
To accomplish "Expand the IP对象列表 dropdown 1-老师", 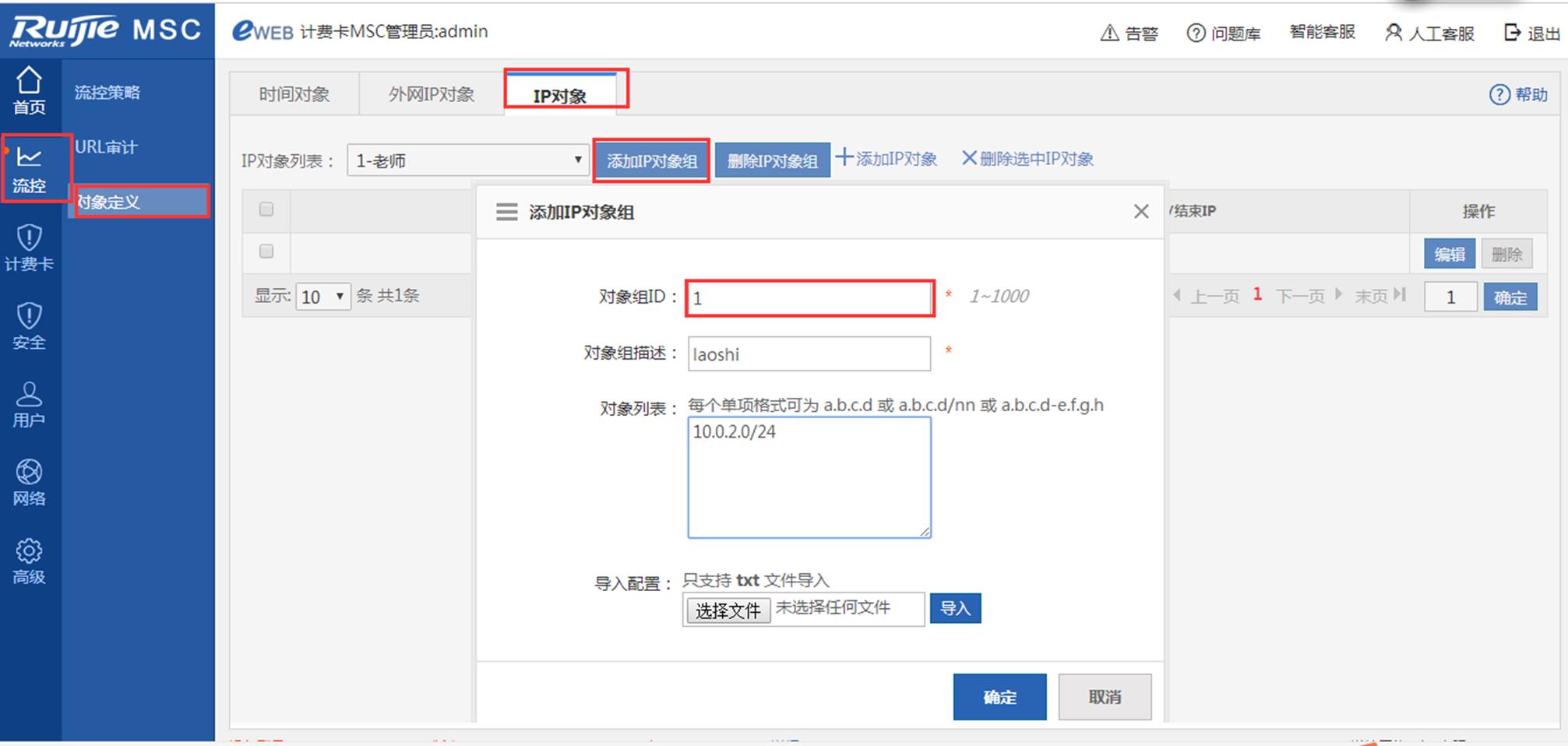I will tap(467, 160).
